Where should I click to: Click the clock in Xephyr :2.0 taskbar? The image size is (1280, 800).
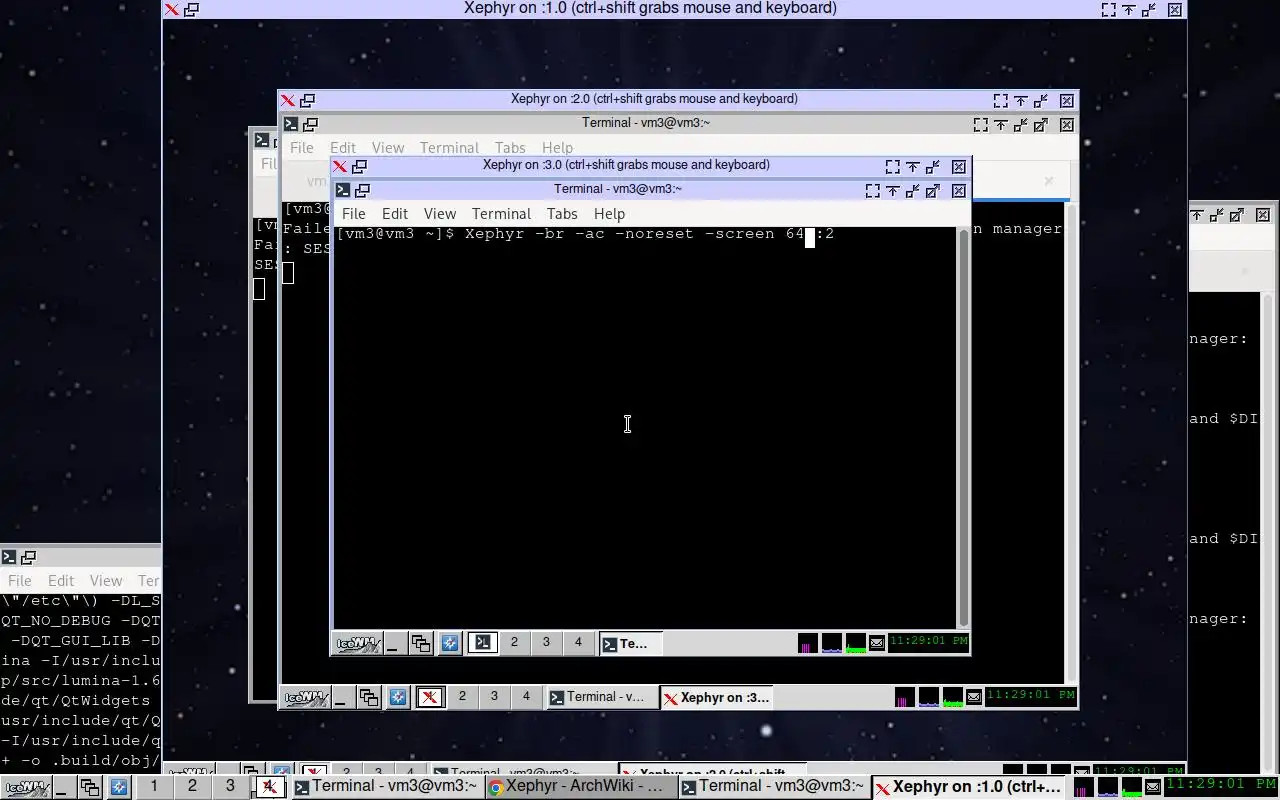click(1030, 695)
